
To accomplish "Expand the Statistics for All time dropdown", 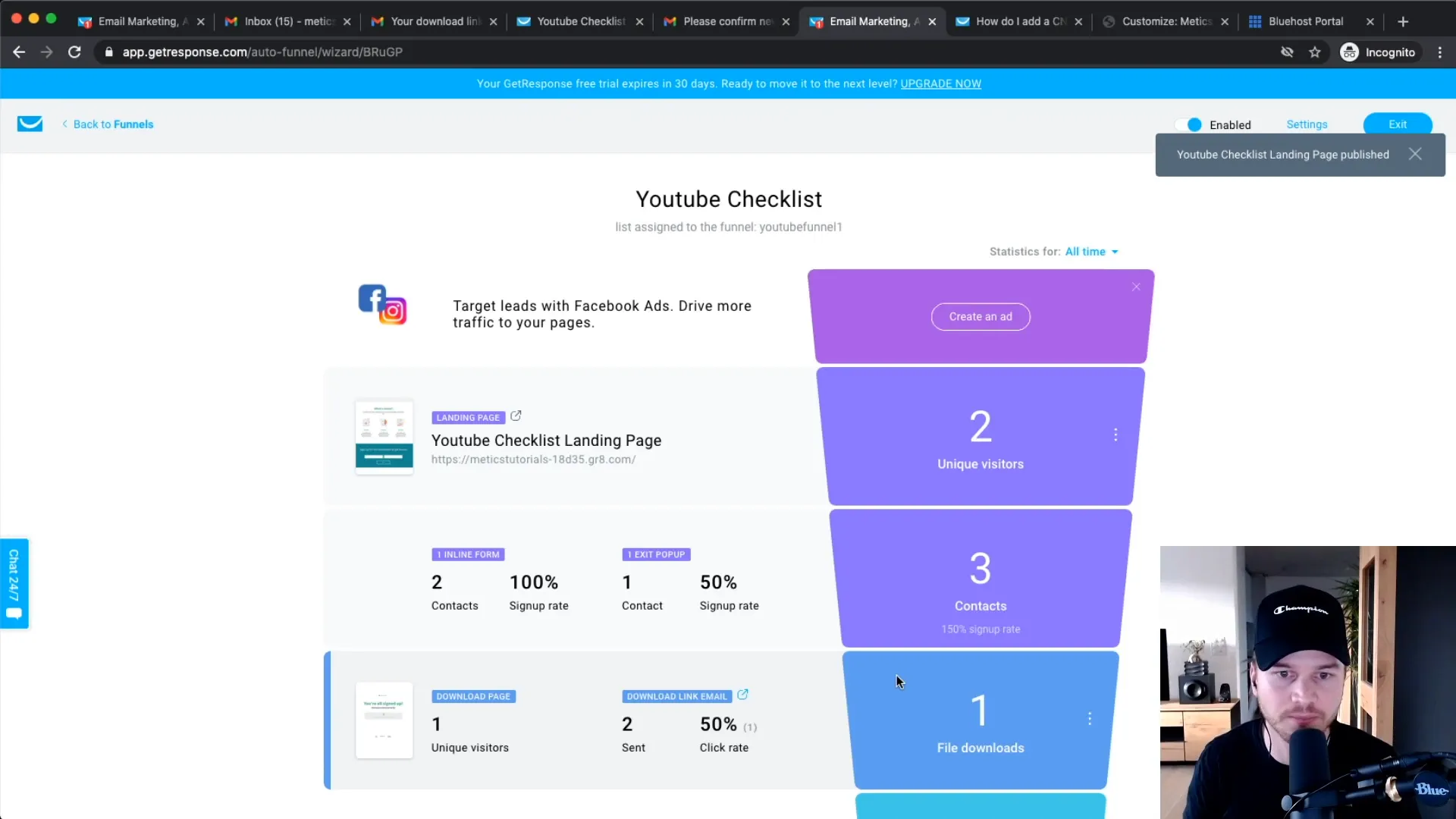I will [1092, 252].
